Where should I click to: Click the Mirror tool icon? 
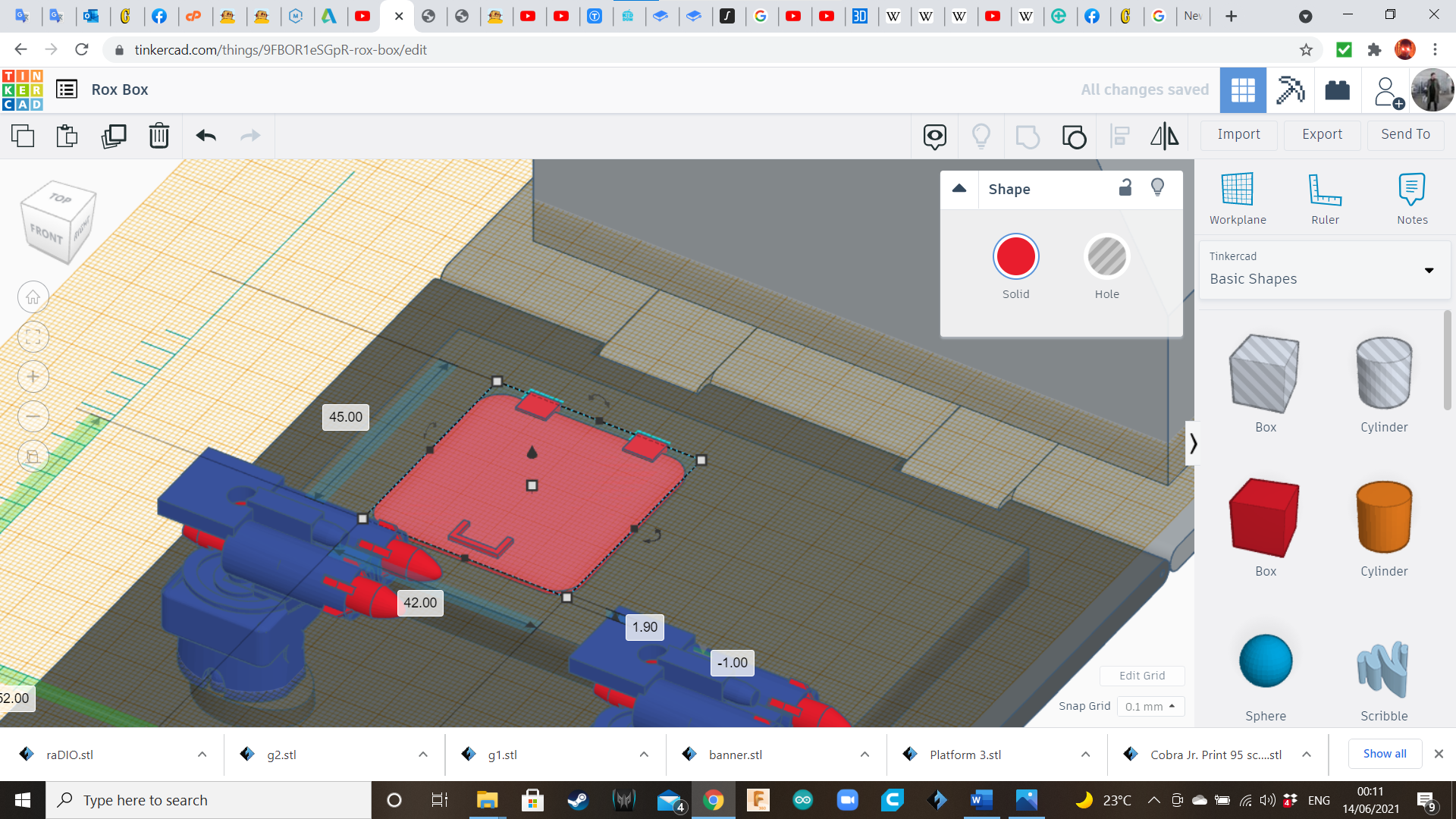coord(1164,136)
